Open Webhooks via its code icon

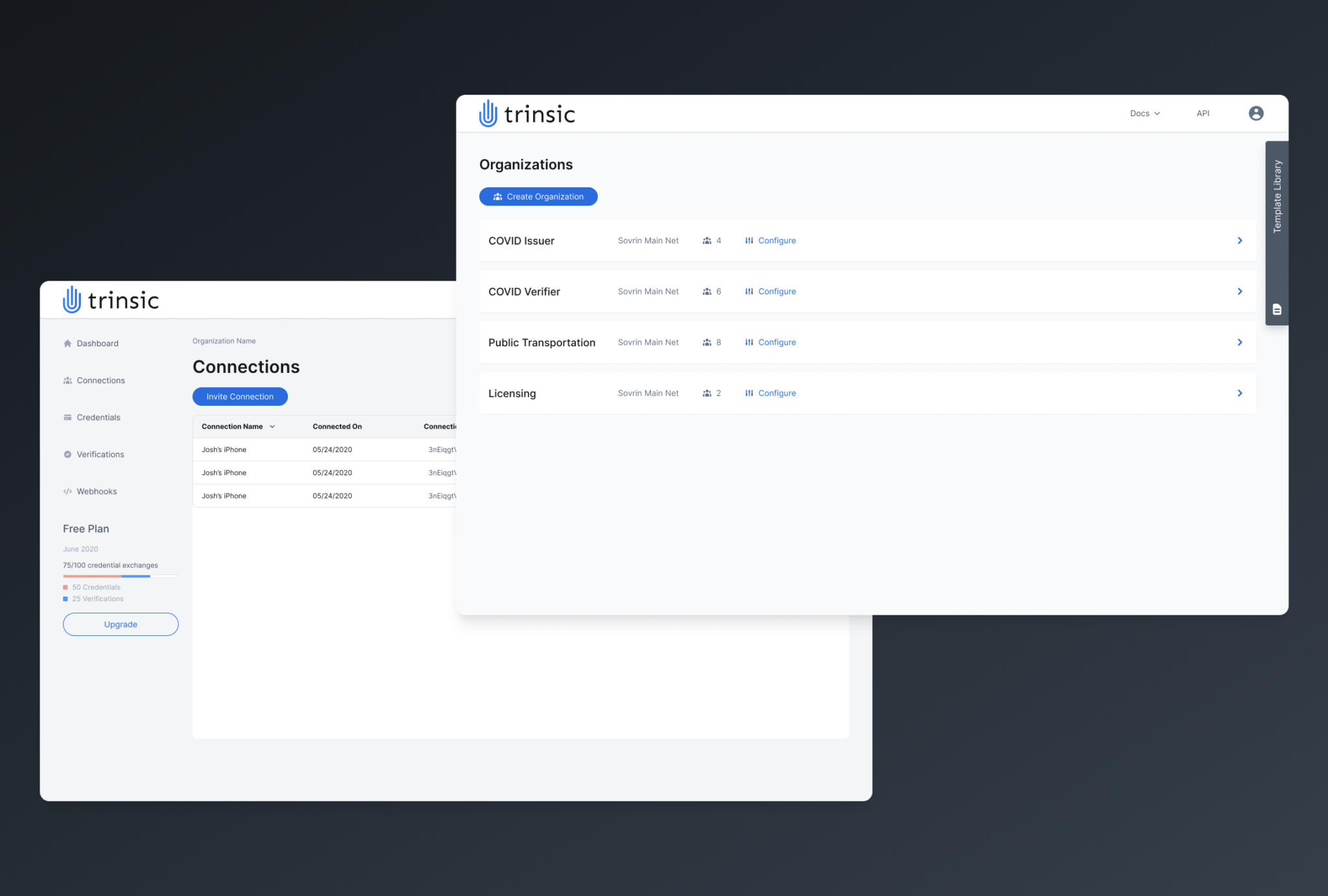click(x=67, y=491)
